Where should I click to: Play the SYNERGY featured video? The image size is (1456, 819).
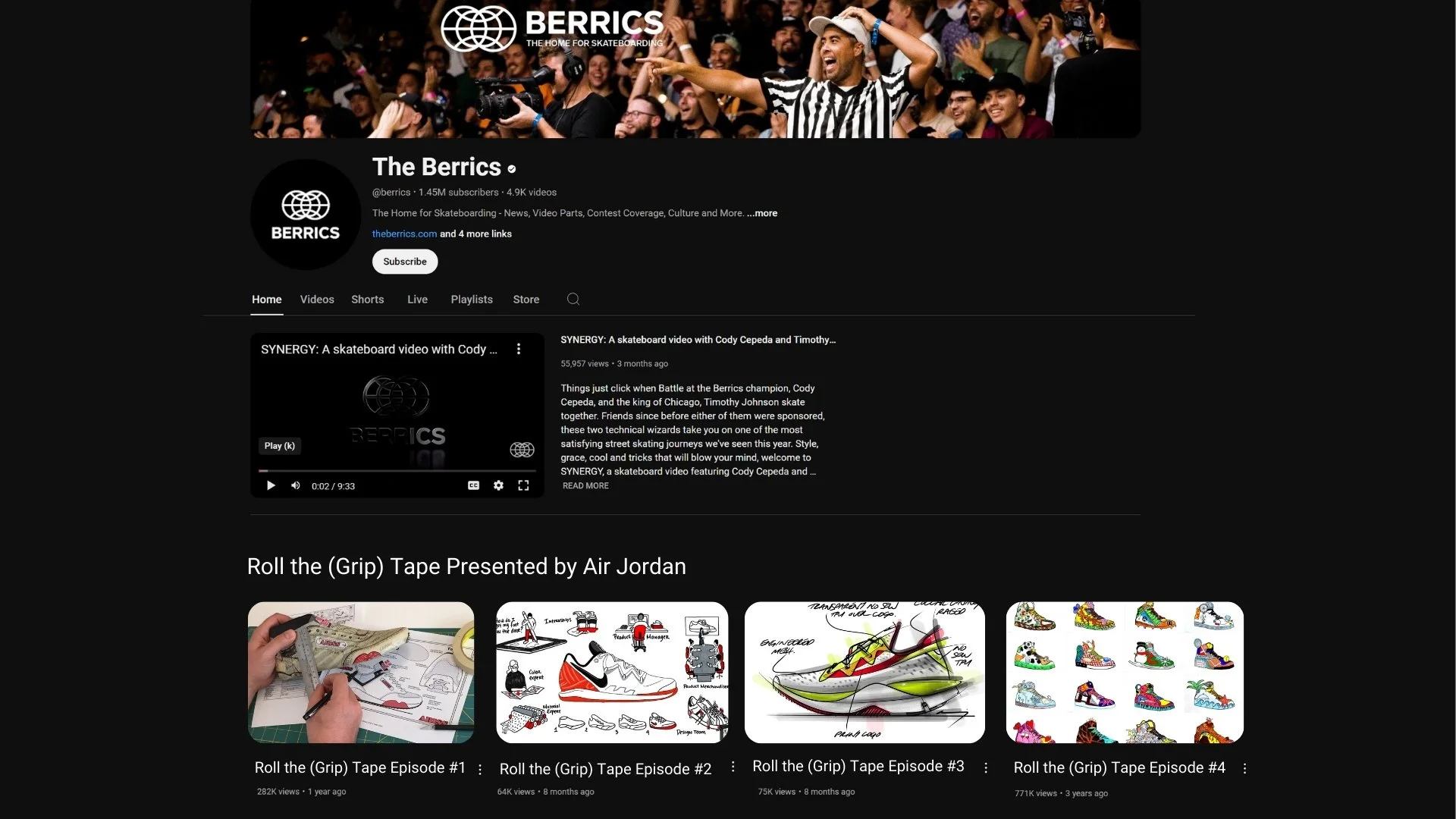point(271,486)
